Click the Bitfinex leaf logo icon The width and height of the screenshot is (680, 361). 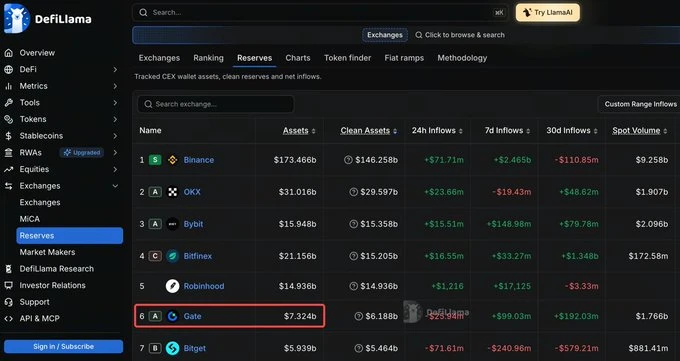[x=173, y=256]
